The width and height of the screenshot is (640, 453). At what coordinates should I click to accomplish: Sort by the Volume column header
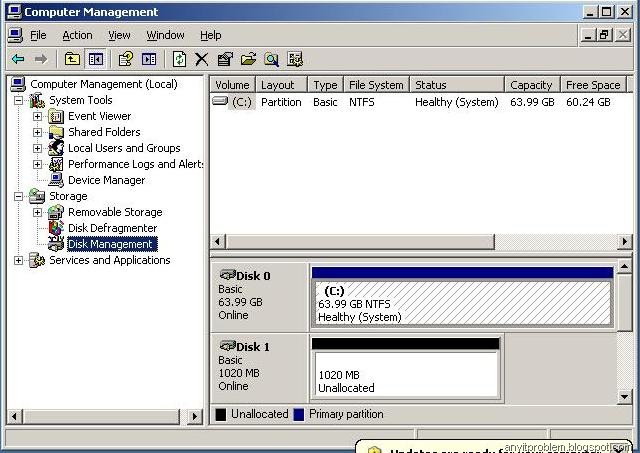click(232, 84)
